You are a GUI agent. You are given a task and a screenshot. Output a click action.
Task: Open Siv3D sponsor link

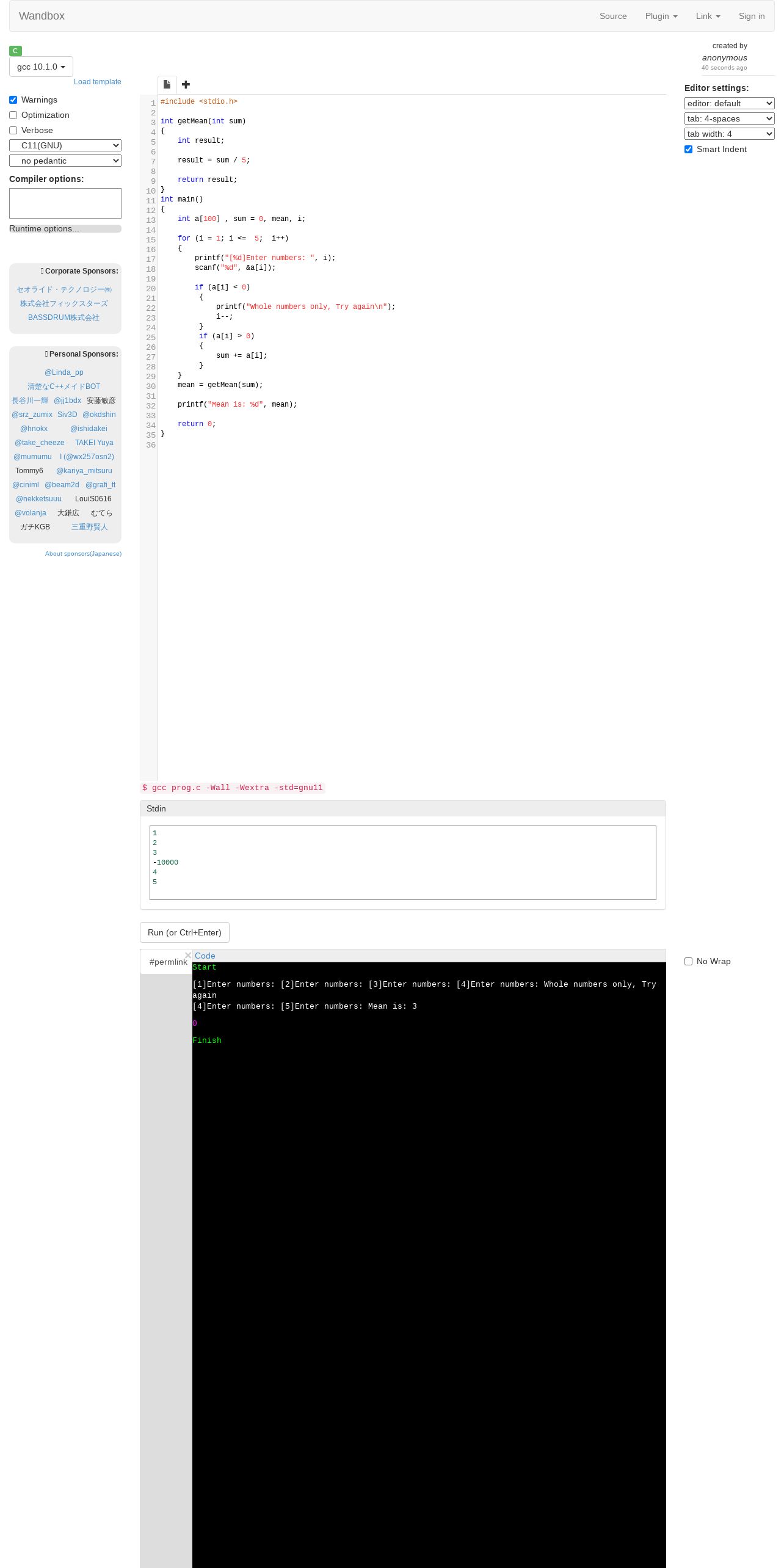coord(67,415)
